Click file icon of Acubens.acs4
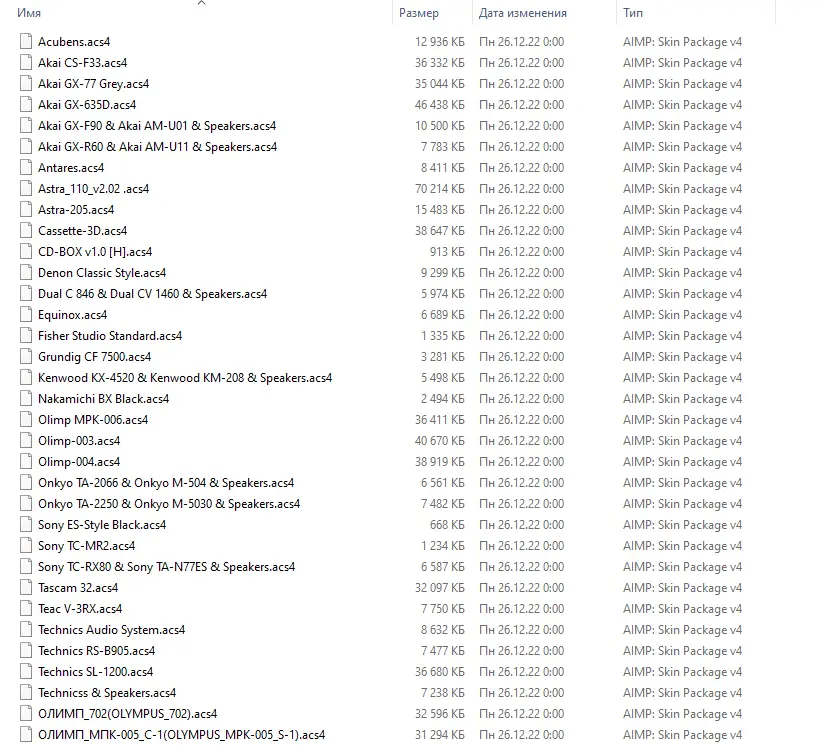 point(26,42)
